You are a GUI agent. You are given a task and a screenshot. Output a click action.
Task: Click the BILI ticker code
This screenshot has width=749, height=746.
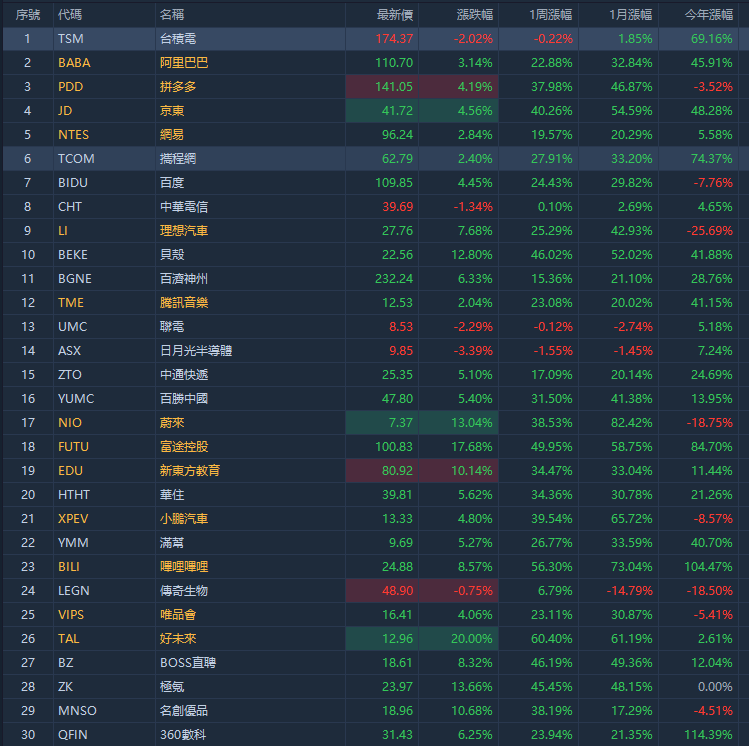(69, 566)
